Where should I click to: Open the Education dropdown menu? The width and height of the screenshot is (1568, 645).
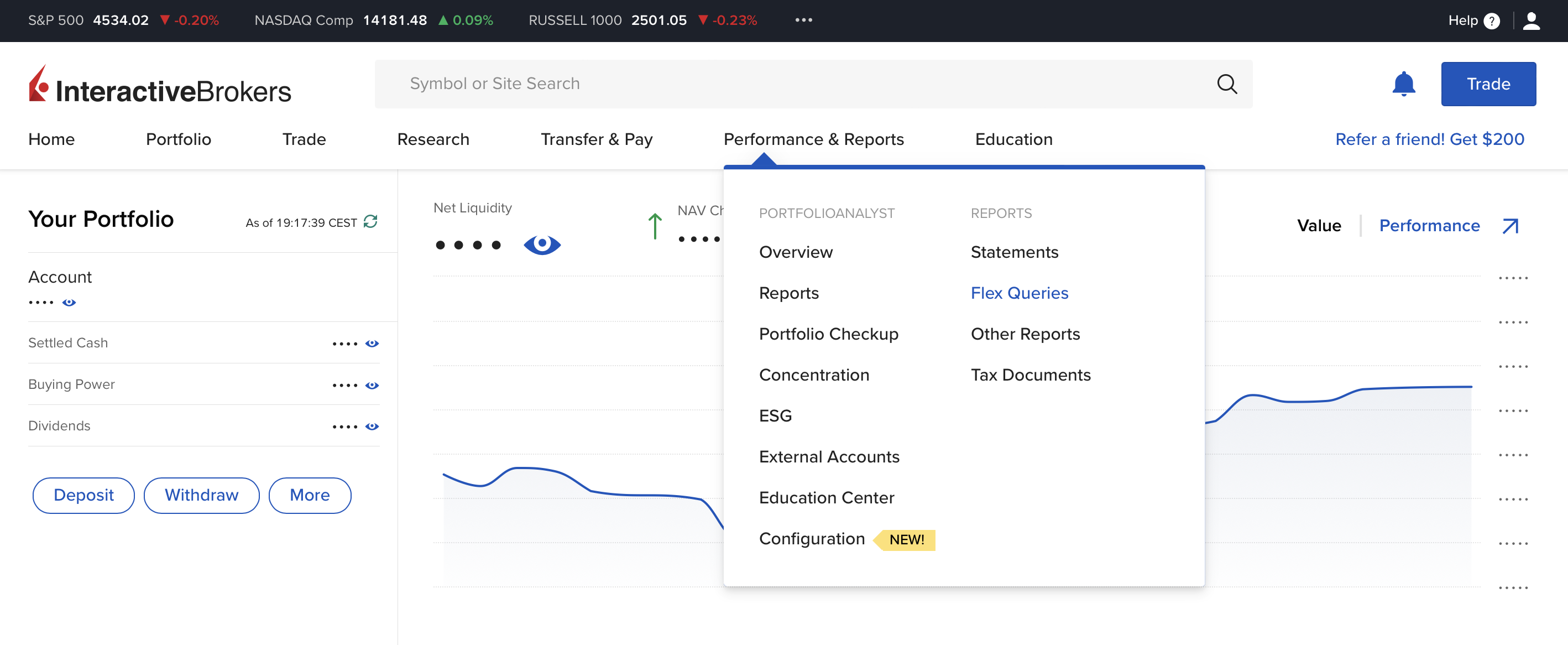[1013, 139]
